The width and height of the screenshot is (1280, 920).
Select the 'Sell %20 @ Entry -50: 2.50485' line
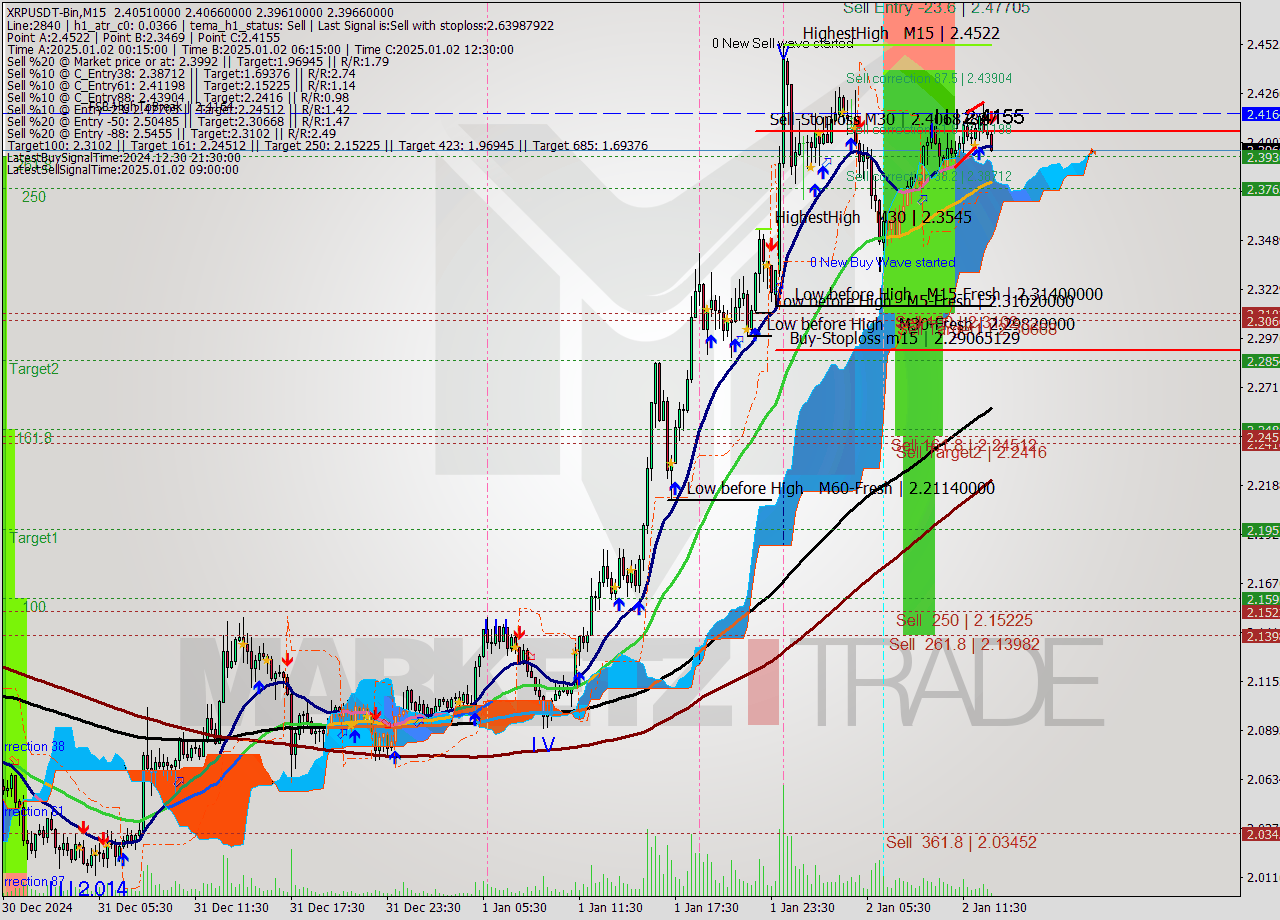[178, 121]
